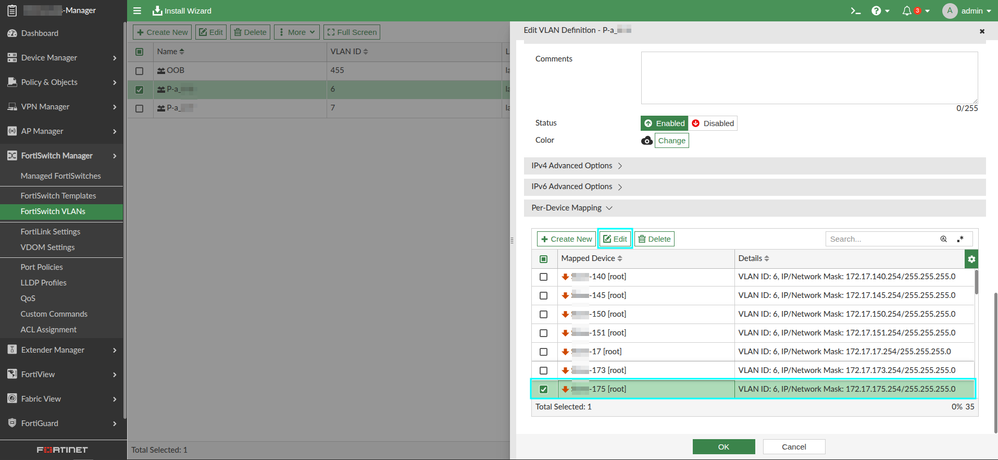Screen dimensions: 998x460
Task: Click the Policy & Objects sidebar icon
Action: [11, 82]
